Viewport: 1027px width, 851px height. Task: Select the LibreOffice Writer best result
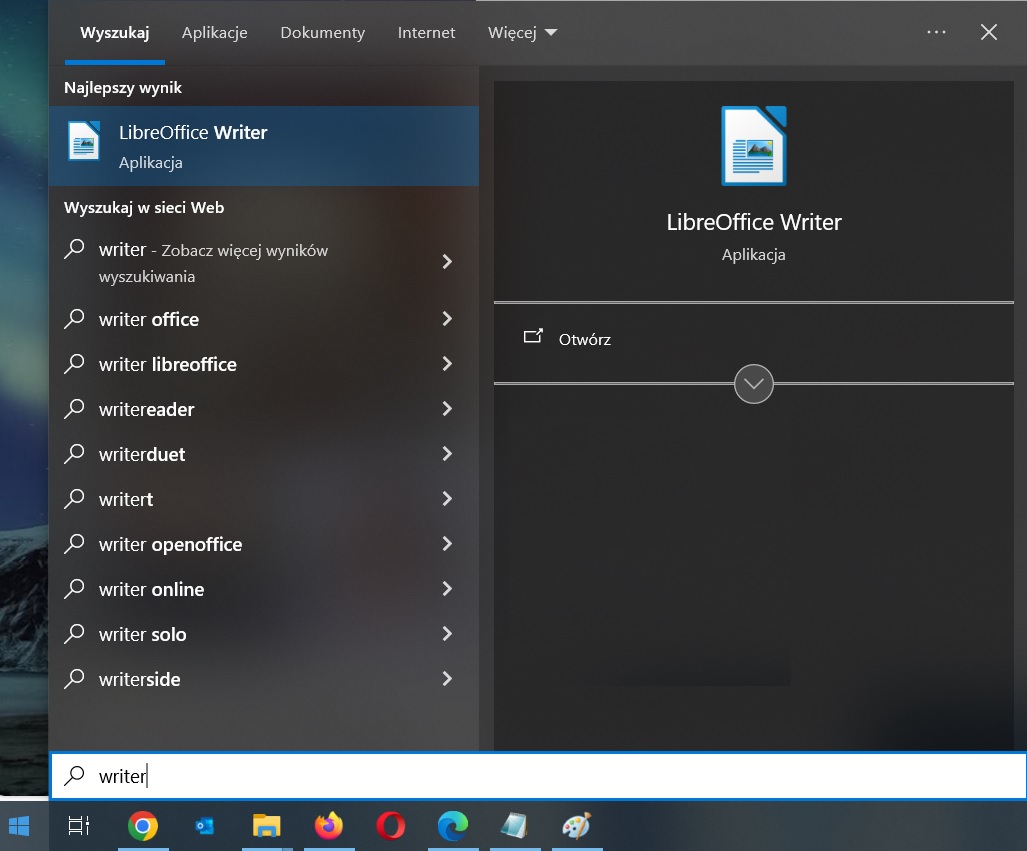click(263, 146)
